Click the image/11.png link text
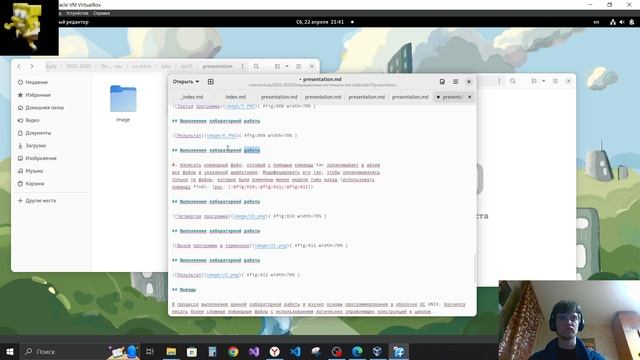This screenshot has width=640, height=360. tap(271, 245)
